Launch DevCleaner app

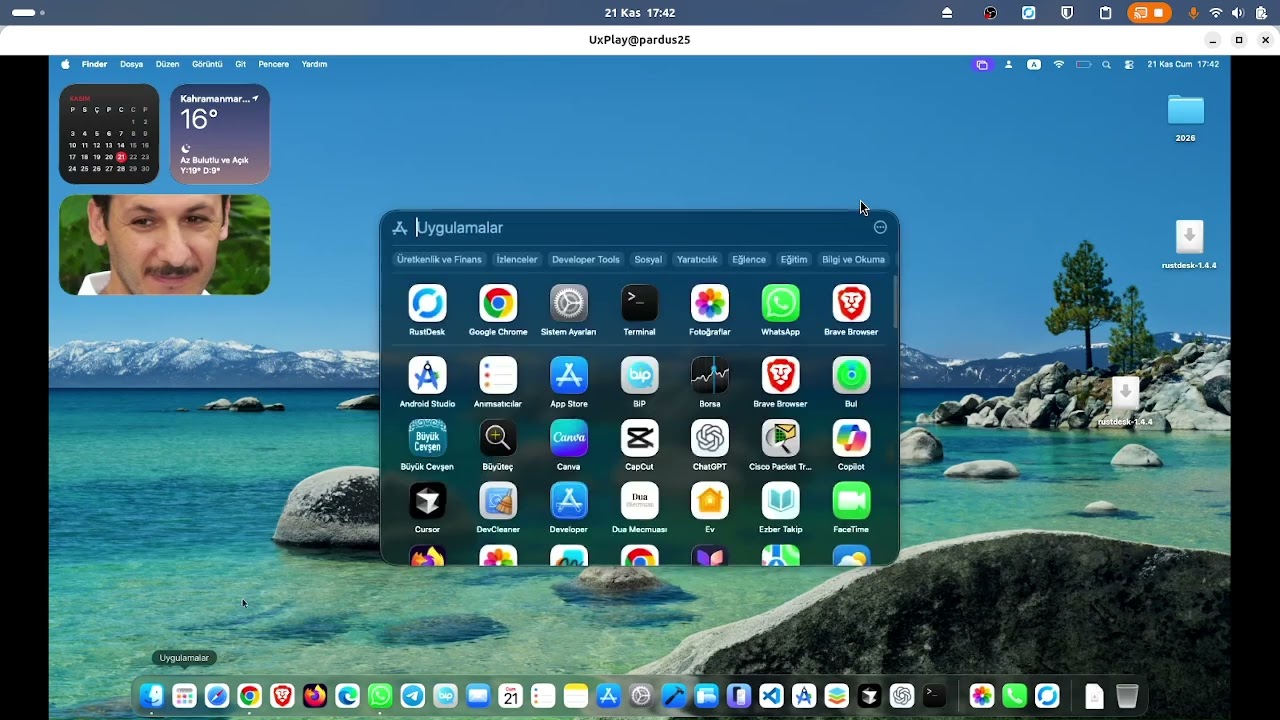tap(498, 501)
